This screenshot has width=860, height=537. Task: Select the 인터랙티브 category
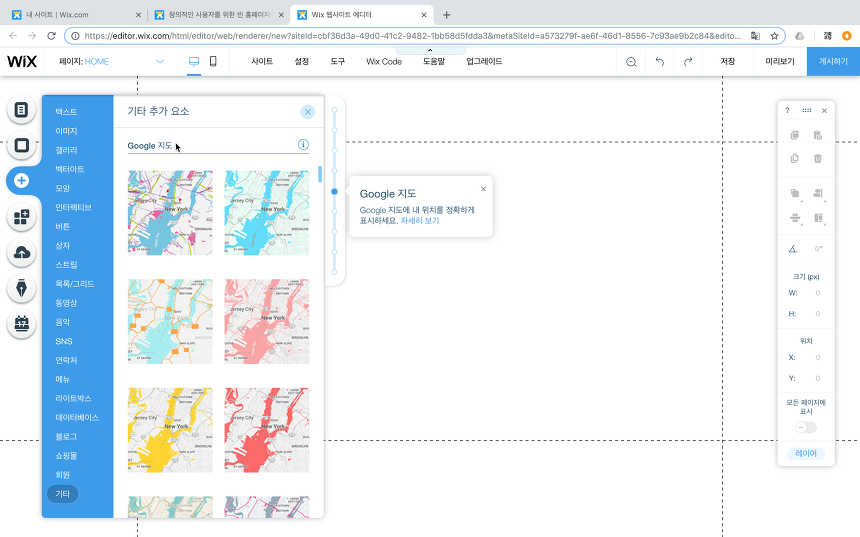[73, 207]
